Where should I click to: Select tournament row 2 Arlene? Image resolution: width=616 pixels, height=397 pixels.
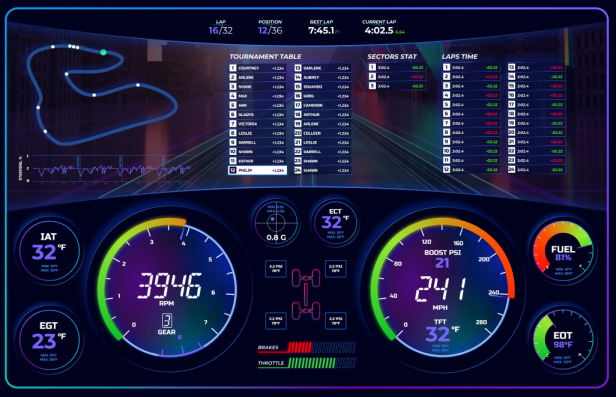[x=257, y=77]
